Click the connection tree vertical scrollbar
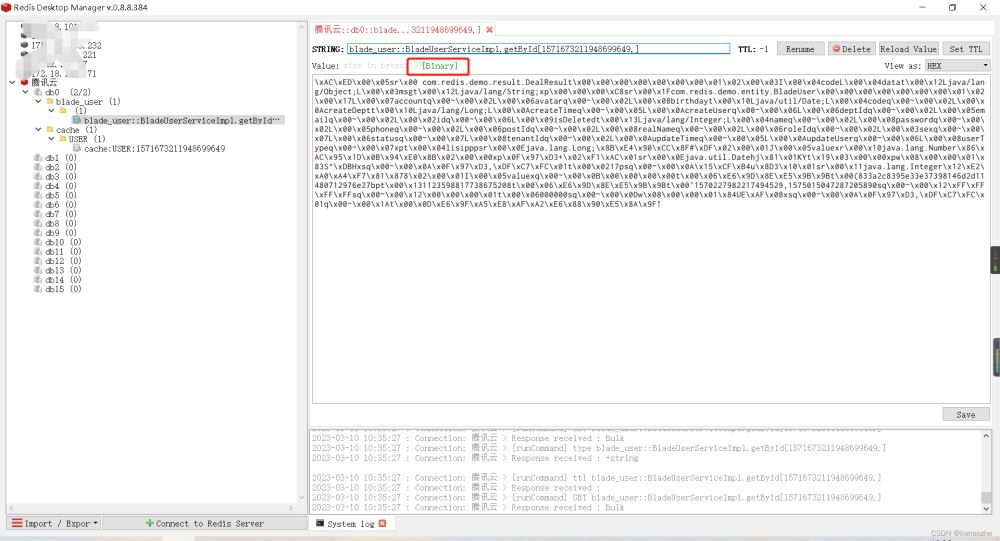Viewport: 1000px width, 541px height. pyautogui.click(x=302, y=262)
